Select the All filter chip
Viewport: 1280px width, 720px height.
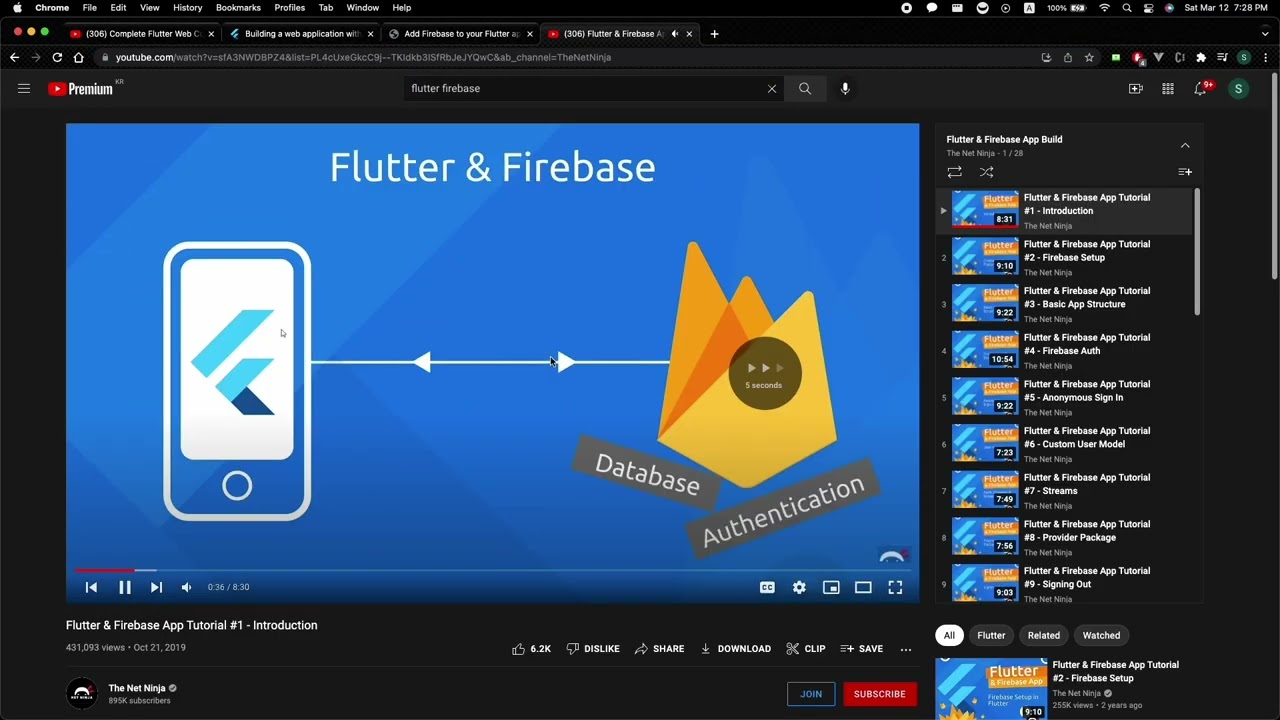click(x=949, y=636)
